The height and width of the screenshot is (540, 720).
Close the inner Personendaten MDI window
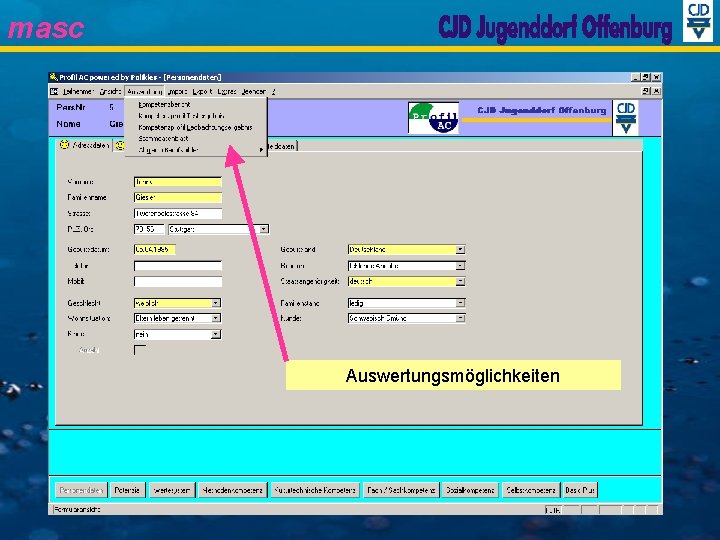657,91
